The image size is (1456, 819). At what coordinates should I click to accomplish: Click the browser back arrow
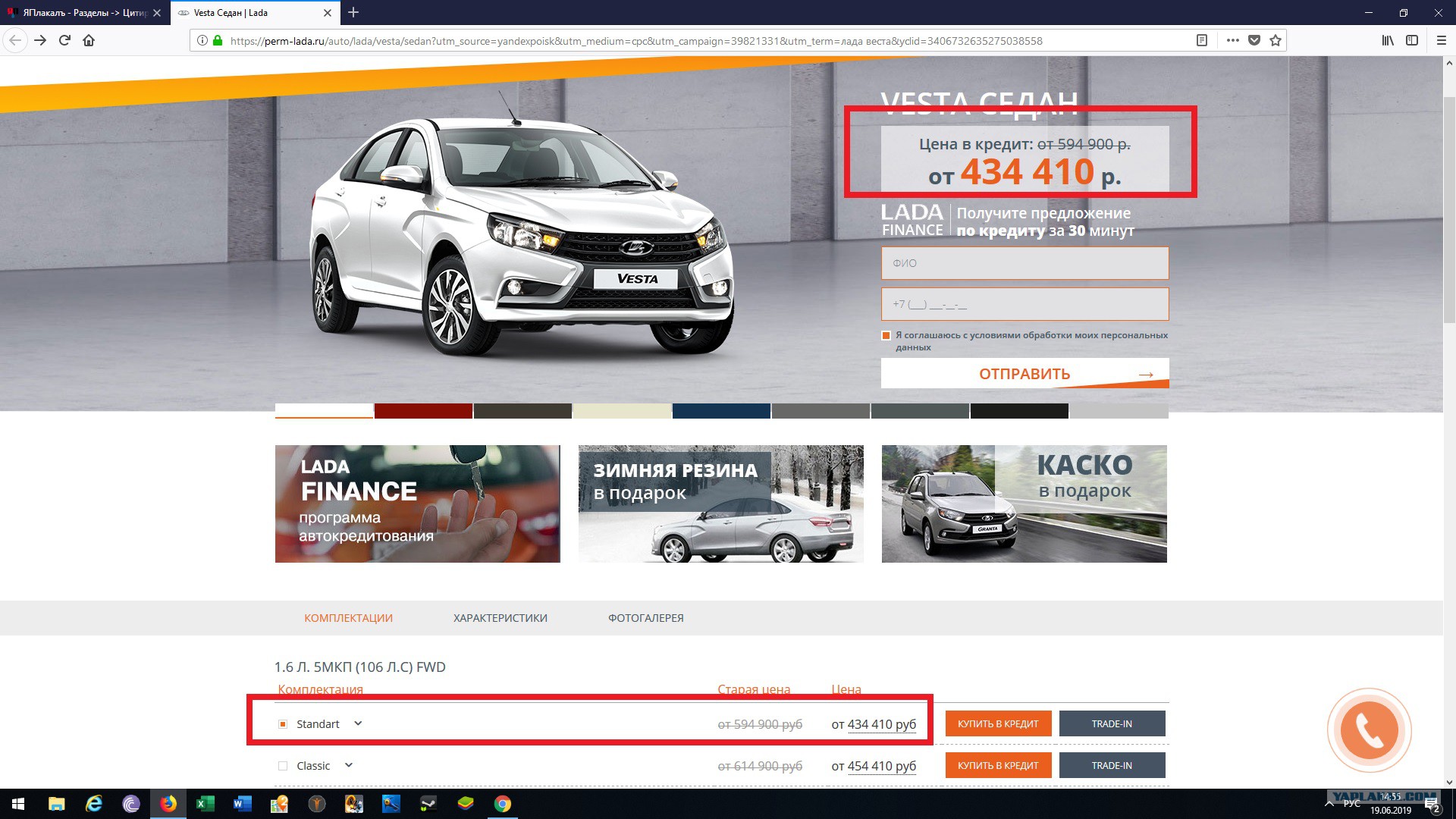coord(15,41)
